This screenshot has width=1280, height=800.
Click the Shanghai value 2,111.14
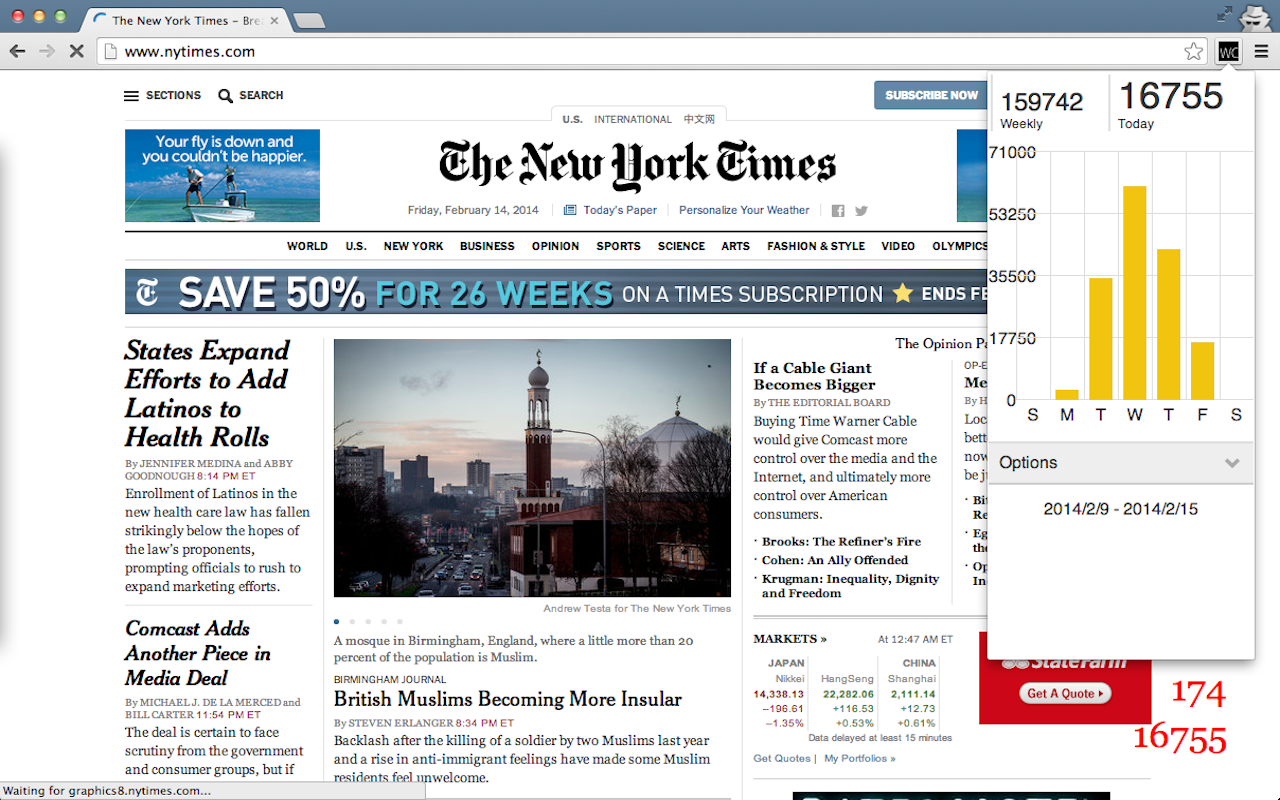pyautogui.click(x=913, y=694)
